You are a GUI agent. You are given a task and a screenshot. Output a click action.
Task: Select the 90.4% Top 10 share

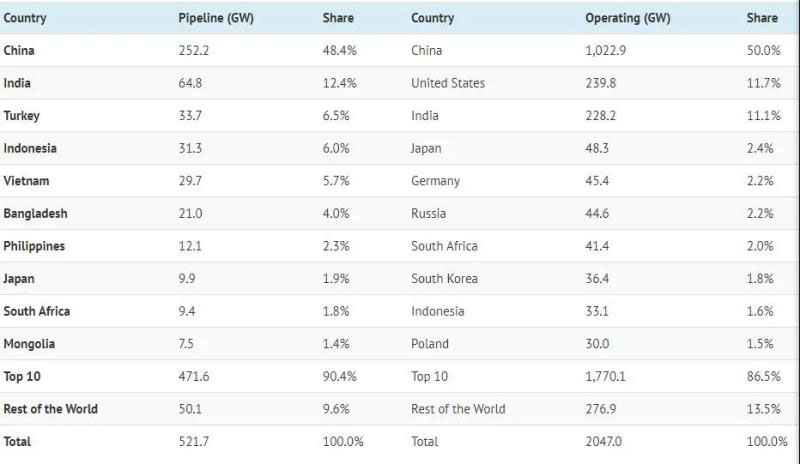click(x=338, y=376)
